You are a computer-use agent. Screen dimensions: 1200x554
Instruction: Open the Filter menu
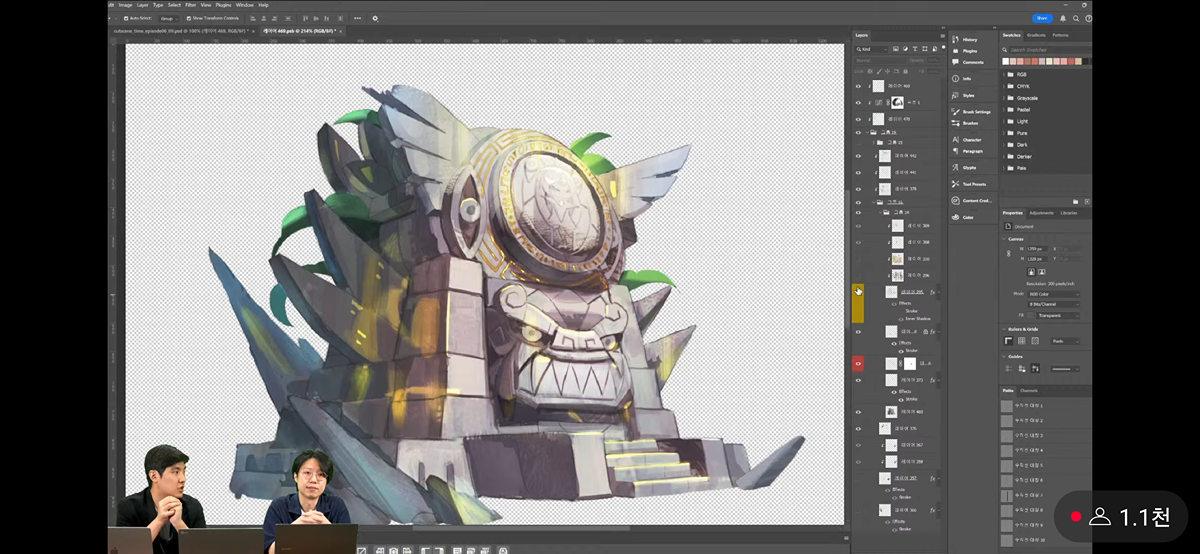(x=191, y=5)
